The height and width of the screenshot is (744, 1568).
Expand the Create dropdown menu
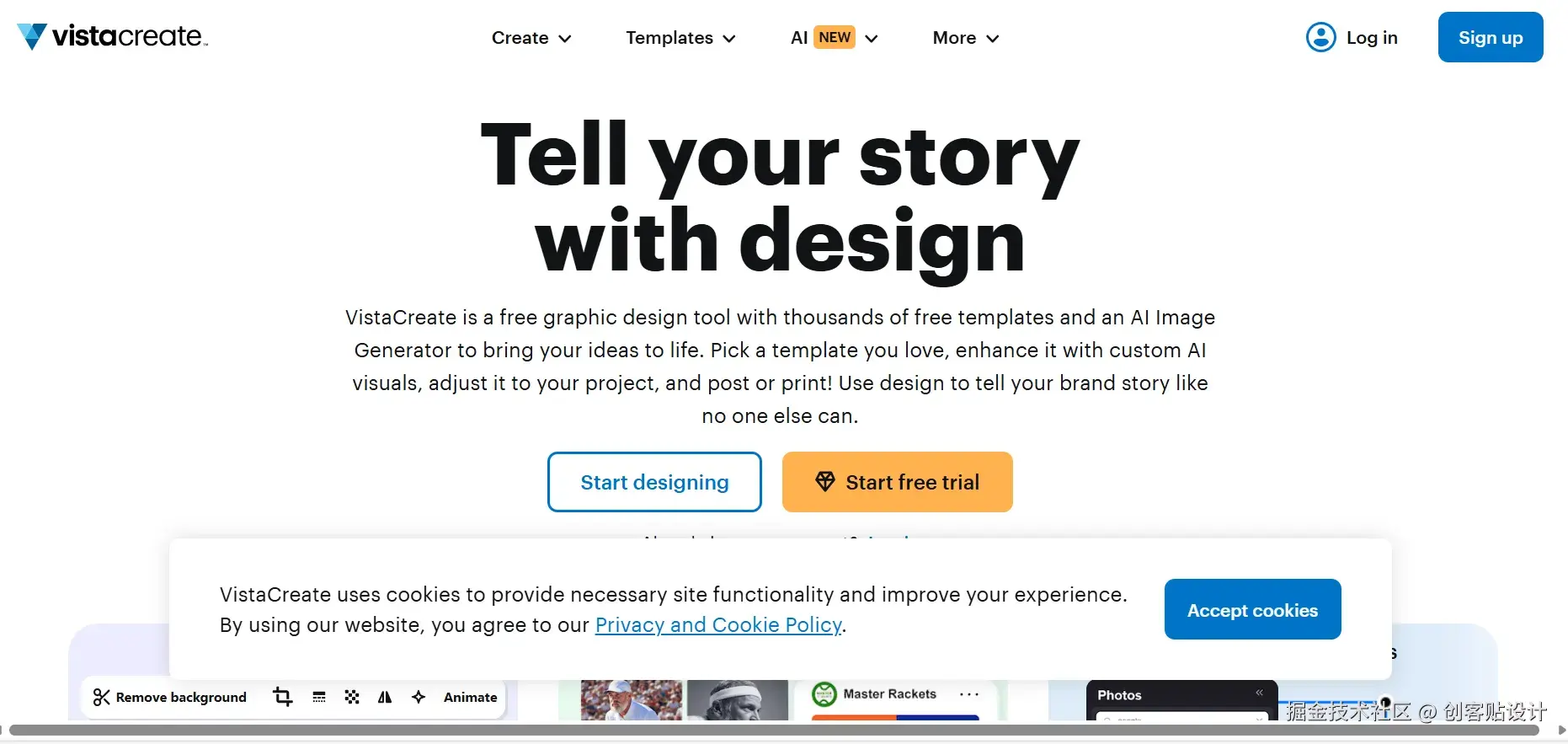pos(531,38)
